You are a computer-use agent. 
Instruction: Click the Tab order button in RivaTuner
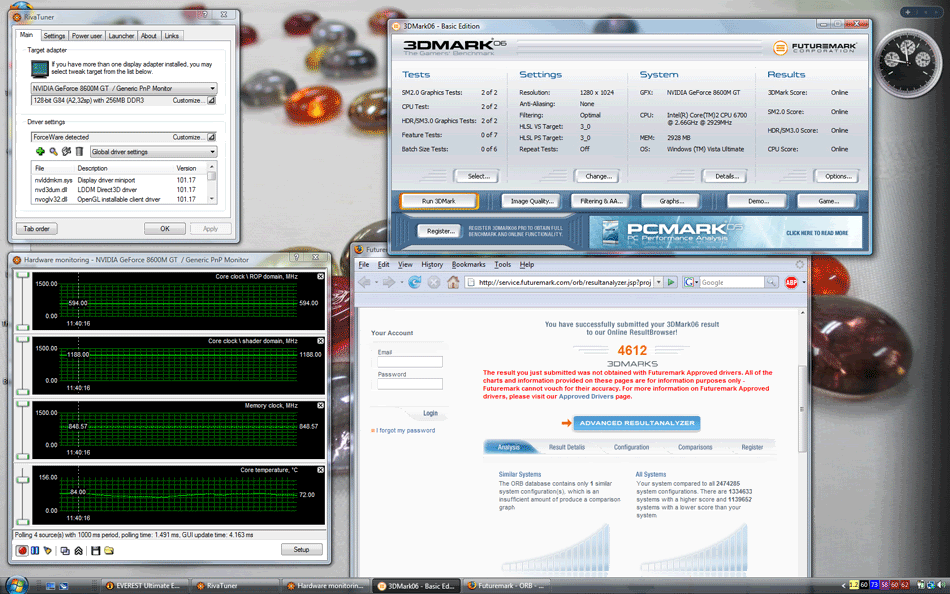[36, 229]
